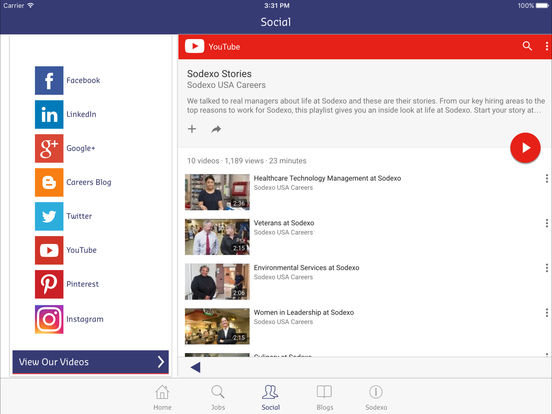552x414 pixels.
Task: Tap the Wi-Fi icon beside Carrier
Action: (x=31, y=6)
